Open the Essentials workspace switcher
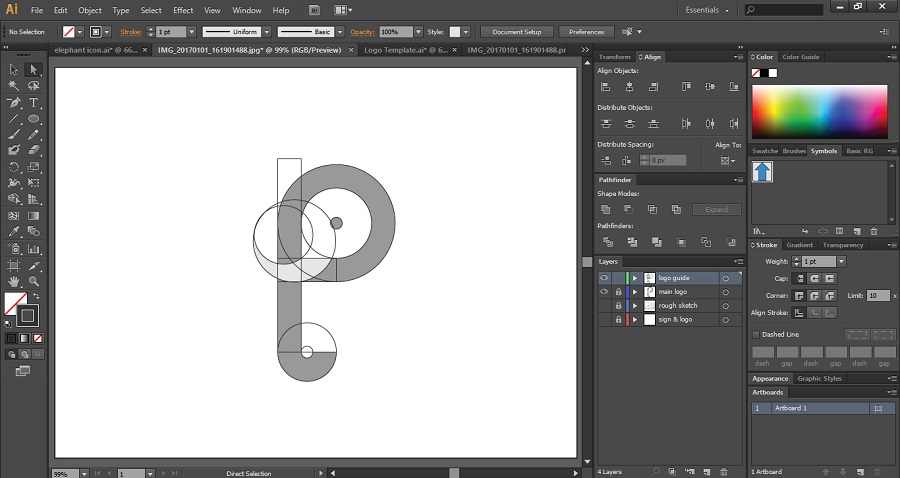Screen dimensions: 900x478 (x=707, y=10)
